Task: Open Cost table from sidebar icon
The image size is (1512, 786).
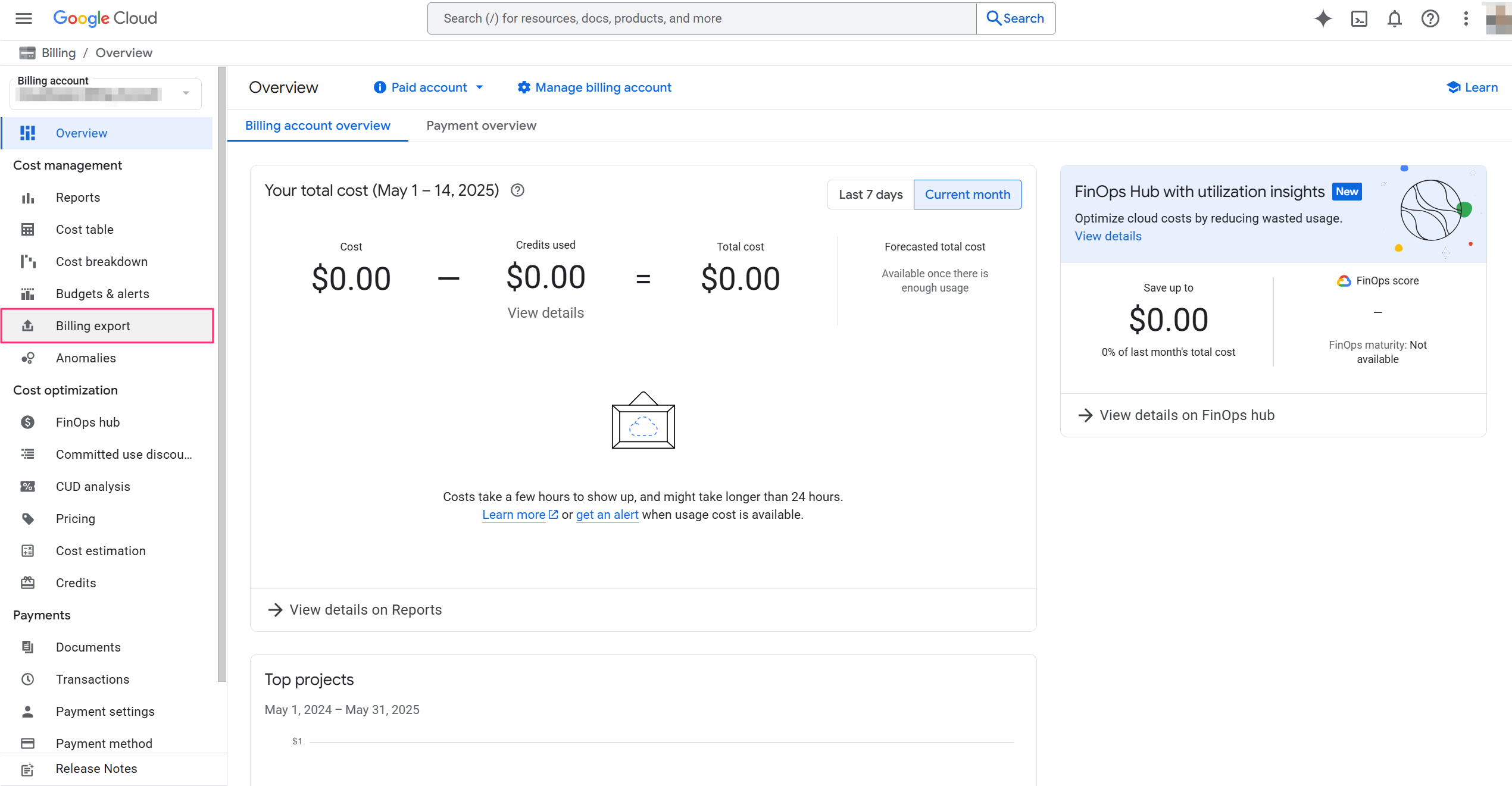Action: pos(27,229)
